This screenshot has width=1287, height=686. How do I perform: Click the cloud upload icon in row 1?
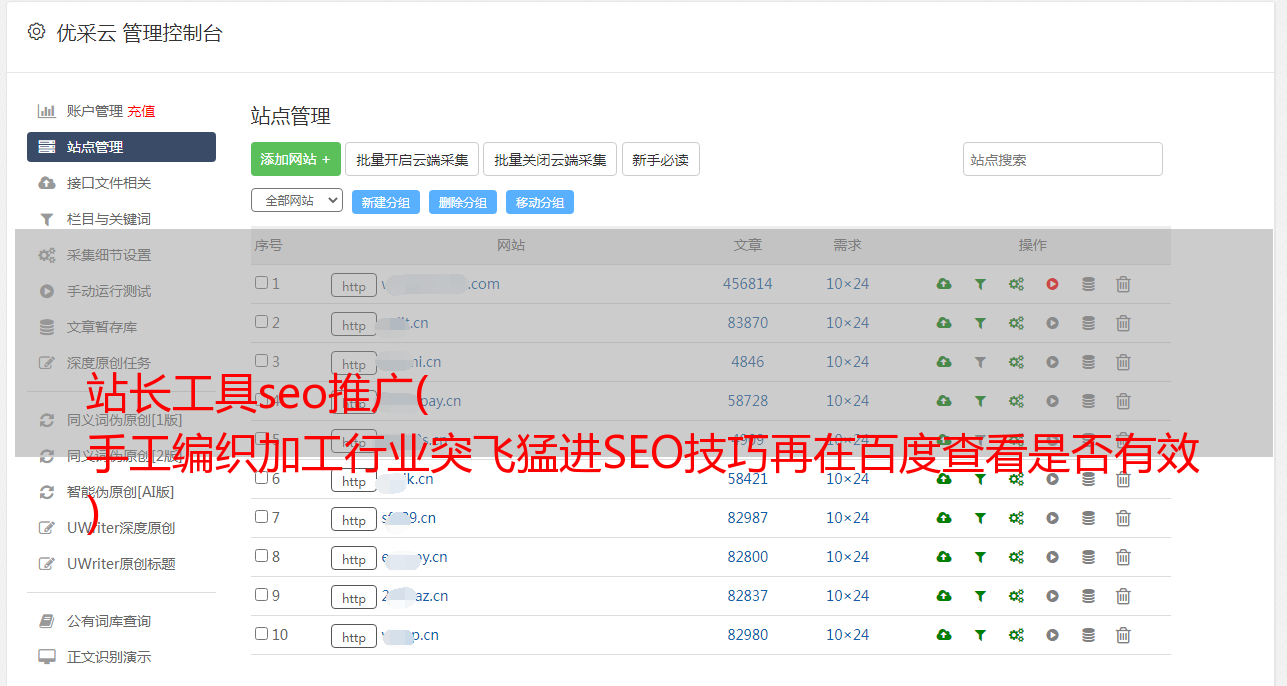(x=944, y=284)
